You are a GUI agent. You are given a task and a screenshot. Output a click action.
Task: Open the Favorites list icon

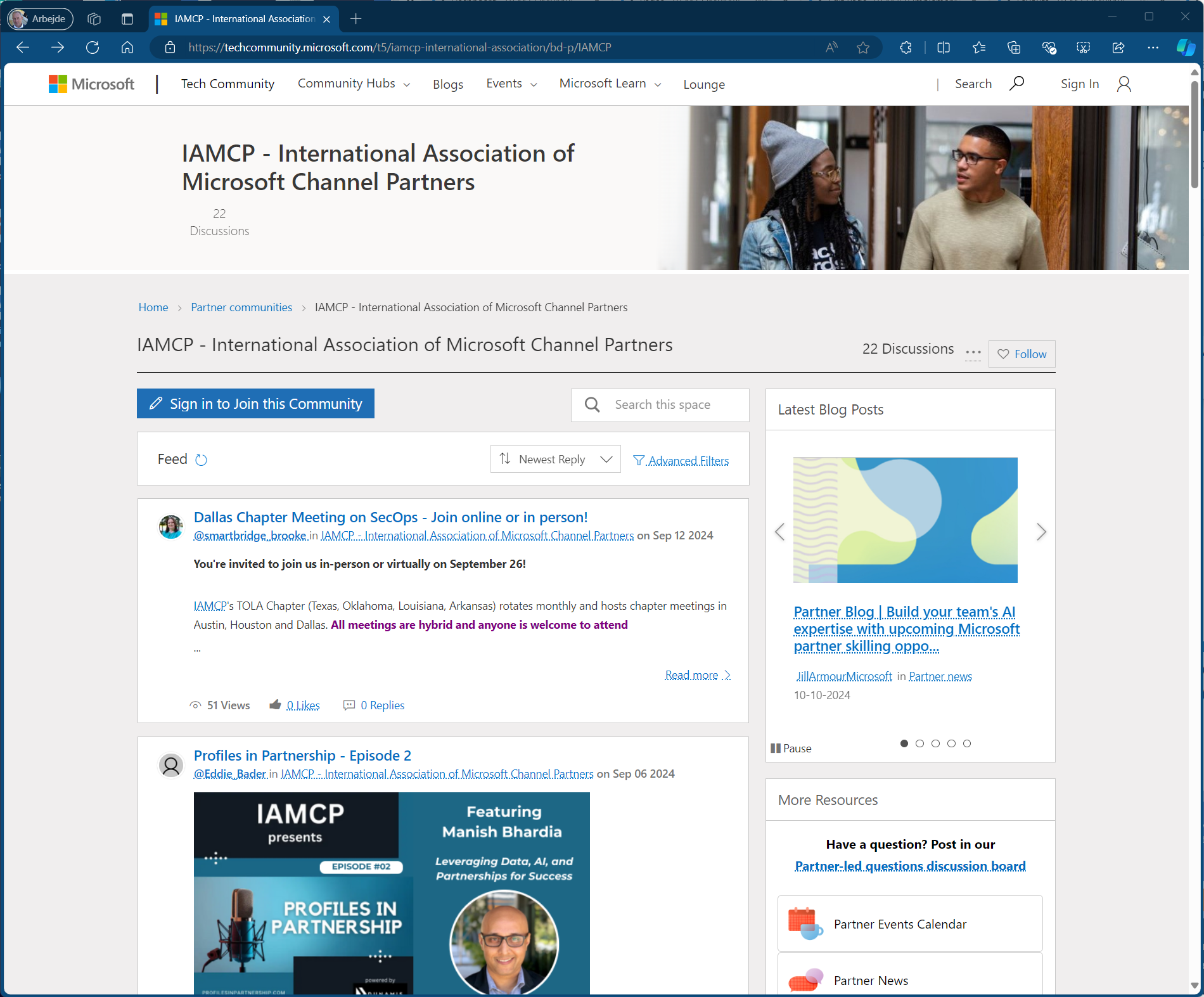tap(979, 48)
